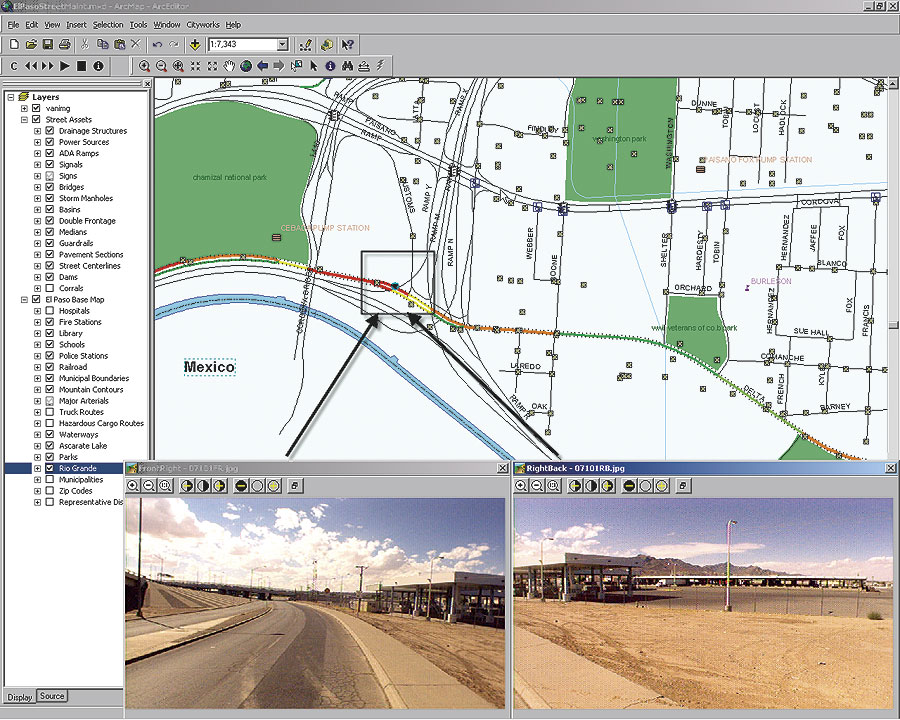Expand the Fire Stations layer
The height and width of the screenshot is (720, 900).
point(37,322)
